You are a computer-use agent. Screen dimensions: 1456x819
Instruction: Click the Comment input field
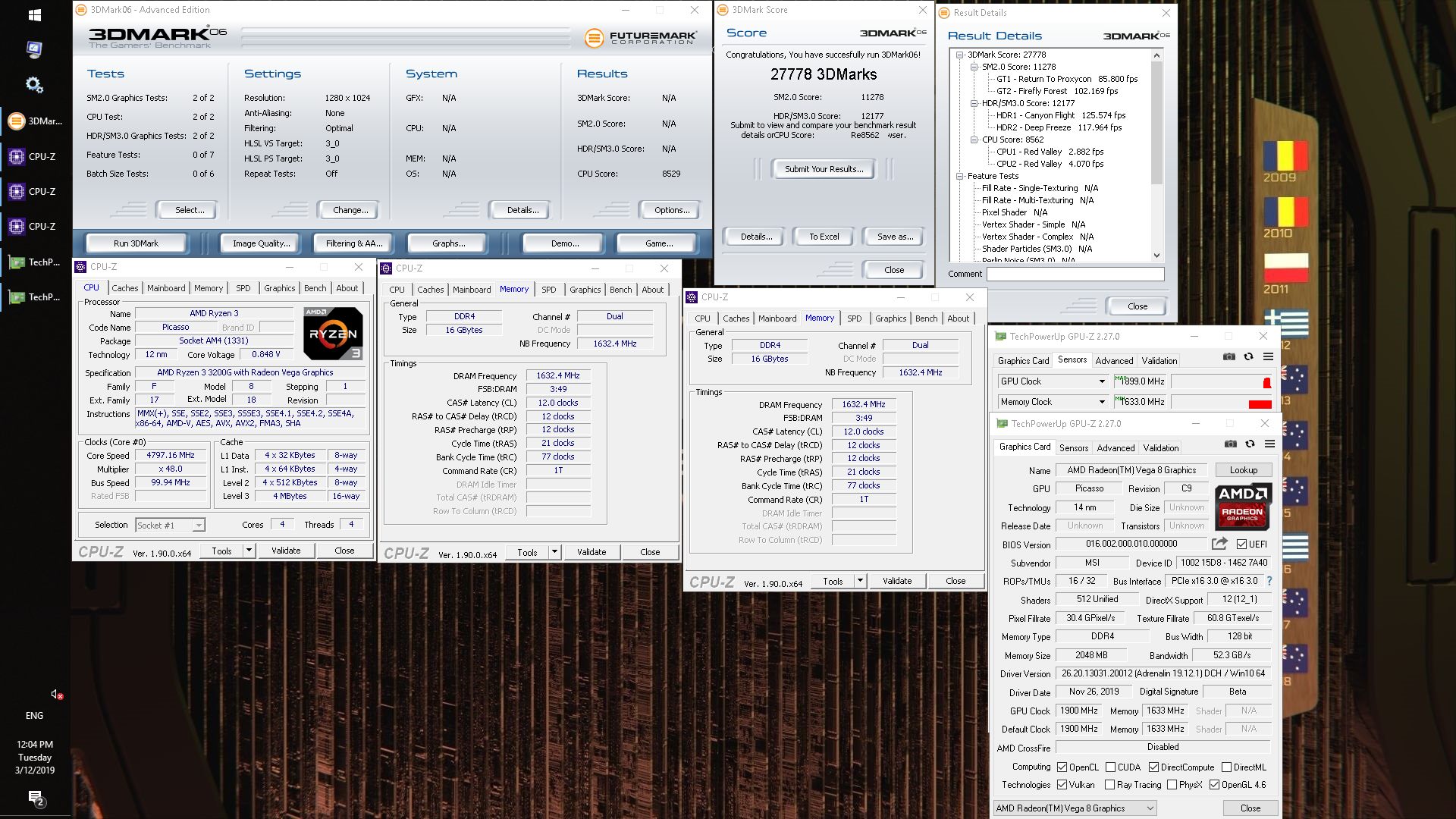pyautogui.click(x=1075, y=274)
